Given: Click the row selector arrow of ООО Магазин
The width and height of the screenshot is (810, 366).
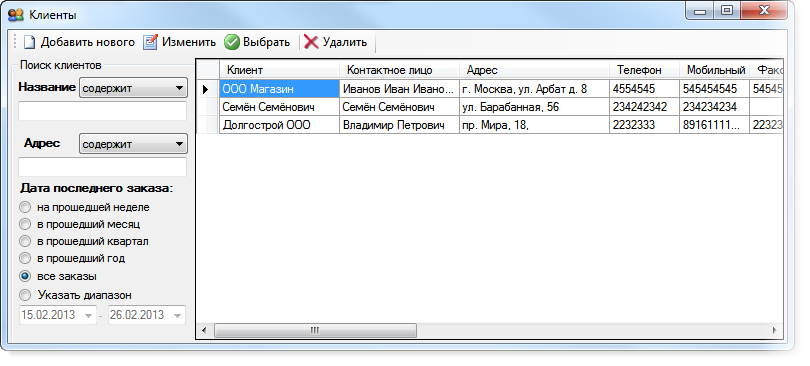Looking at the screenshot, I should click(x=208, y=89).
